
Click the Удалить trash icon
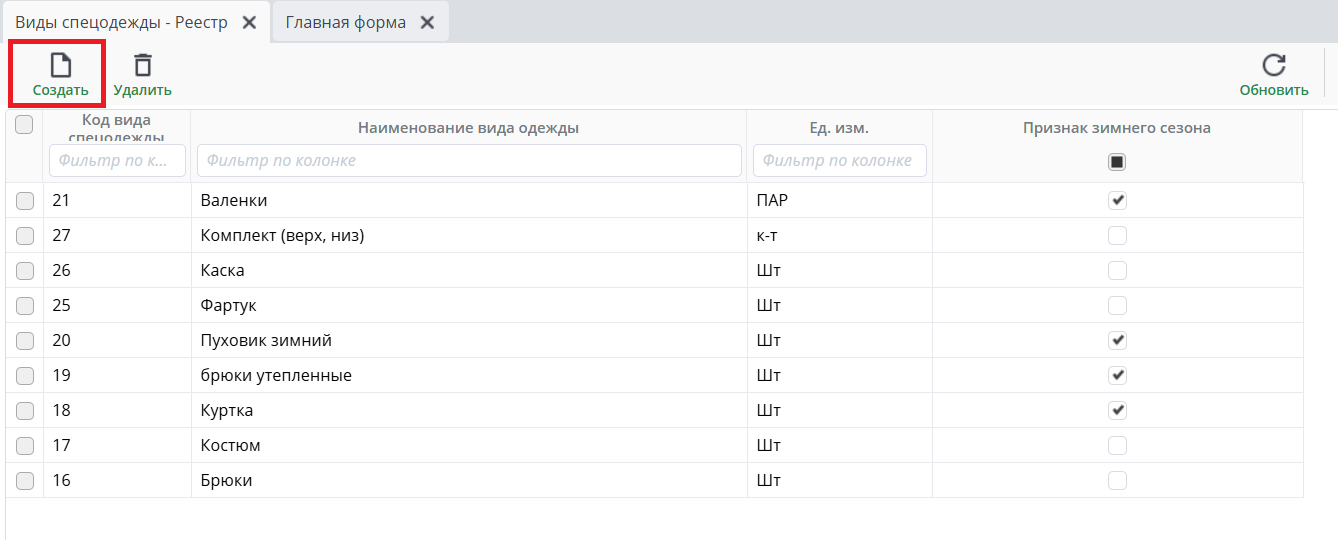143,66
